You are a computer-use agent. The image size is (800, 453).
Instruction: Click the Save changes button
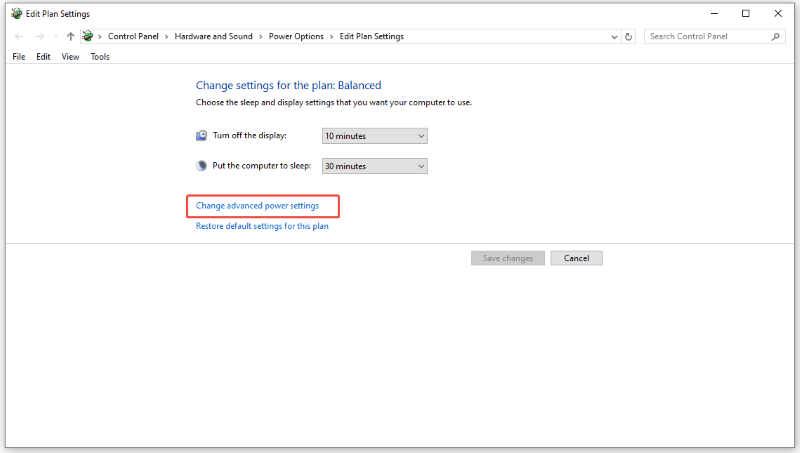point(508,258)
